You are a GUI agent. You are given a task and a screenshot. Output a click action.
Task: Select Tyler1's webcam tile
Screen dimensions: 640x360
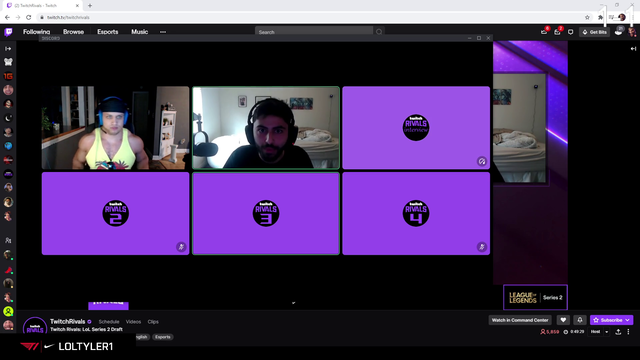click(116, 128)
